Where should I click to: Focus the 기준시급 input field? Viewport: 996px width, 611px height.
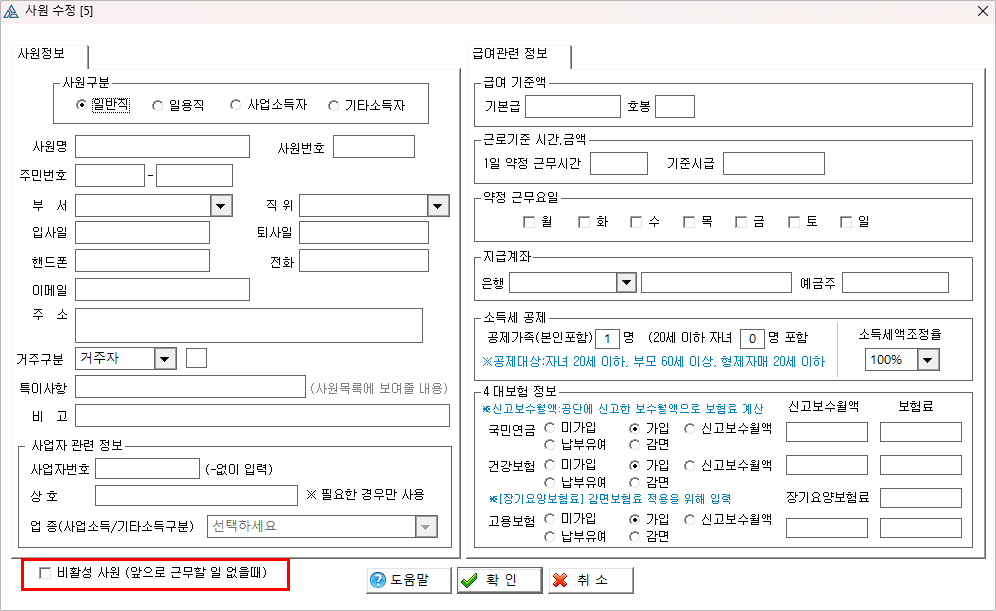774,163
